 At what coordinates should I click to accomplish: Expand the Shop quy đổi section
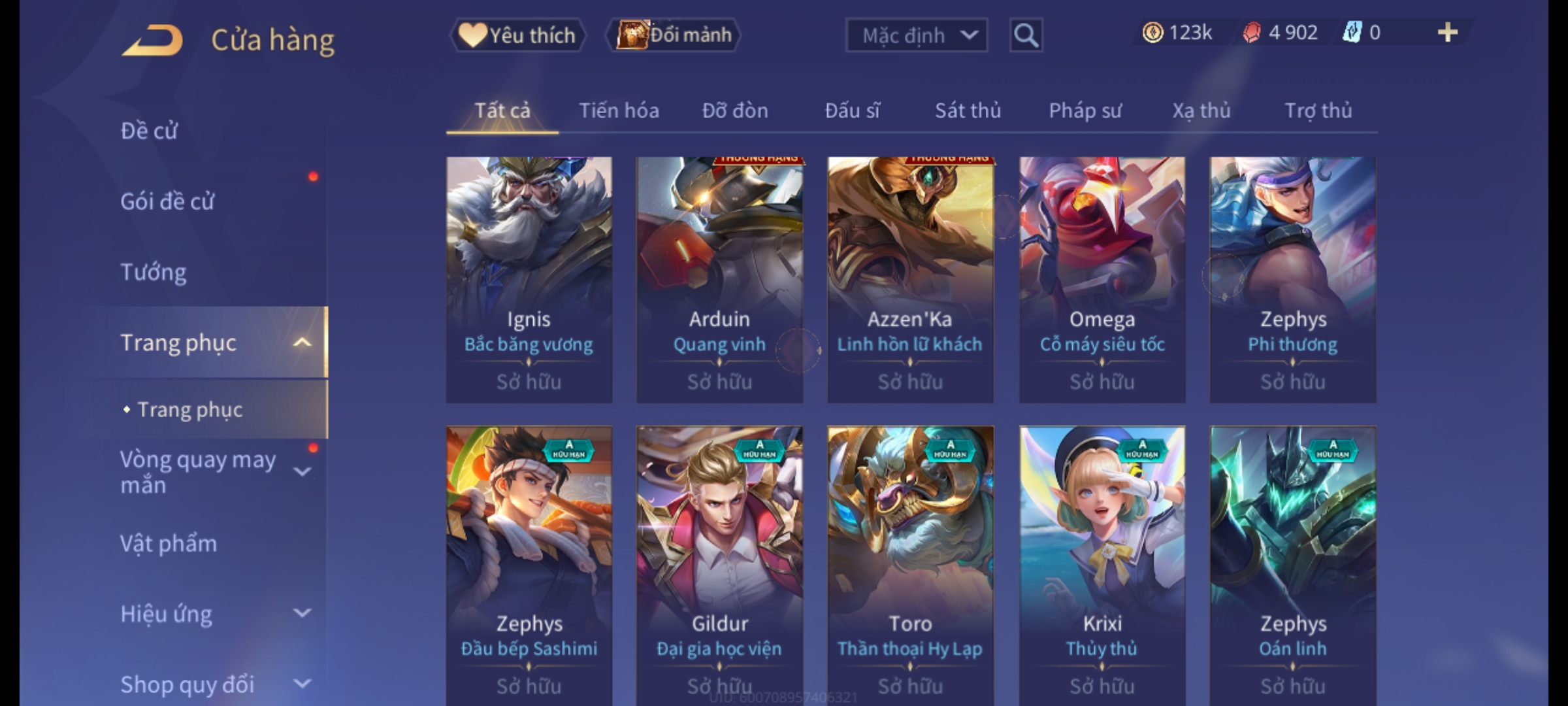point(302,684)
